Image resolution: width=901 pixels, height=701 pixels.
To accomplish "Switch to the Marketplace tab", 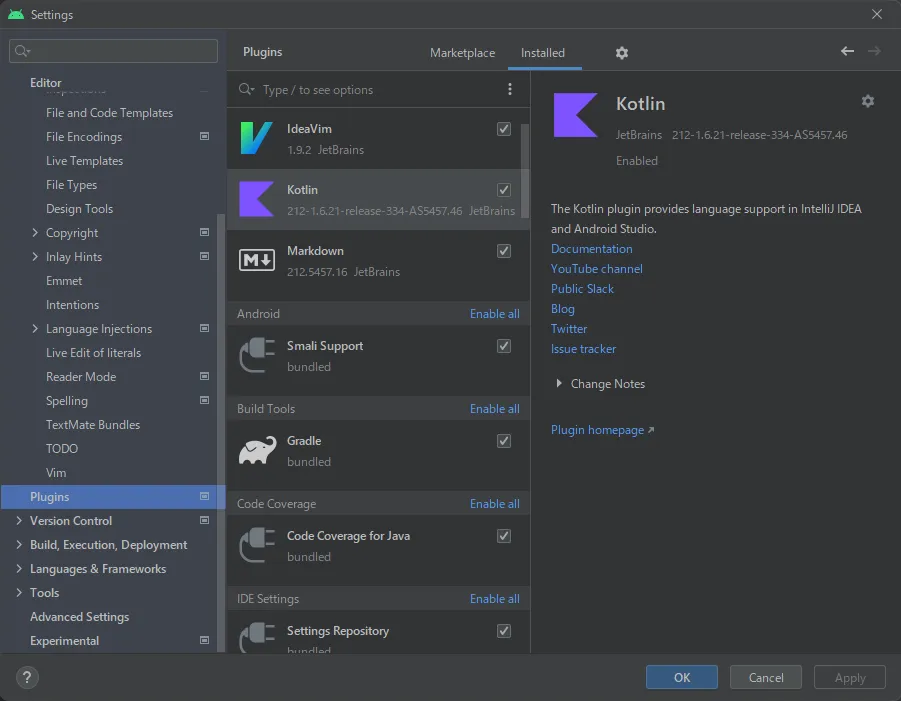I will (462, 53).
